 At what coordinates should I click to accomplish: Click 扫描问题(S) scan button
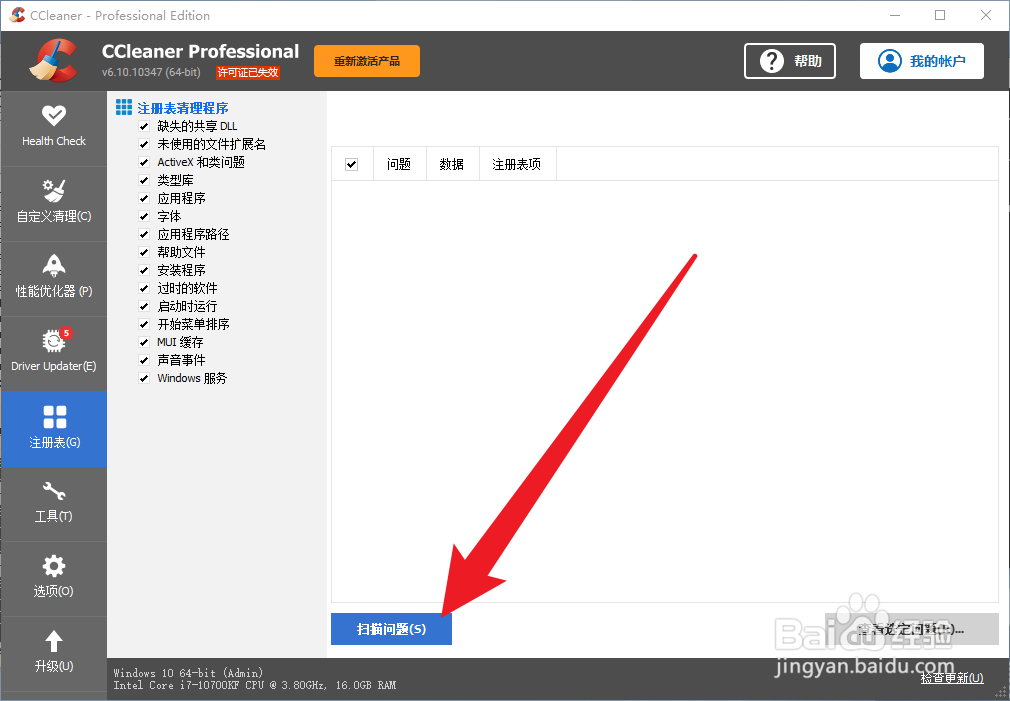click(391, 629)
